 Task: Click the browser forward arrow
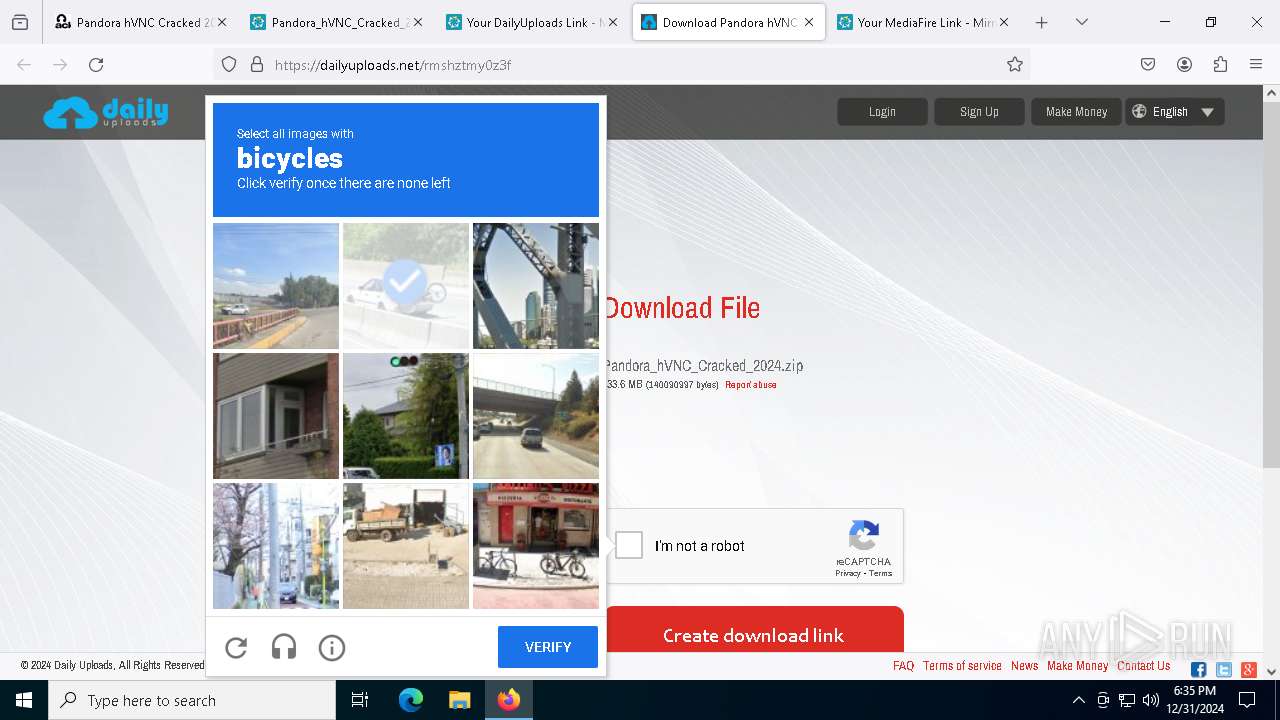(60, 64)
